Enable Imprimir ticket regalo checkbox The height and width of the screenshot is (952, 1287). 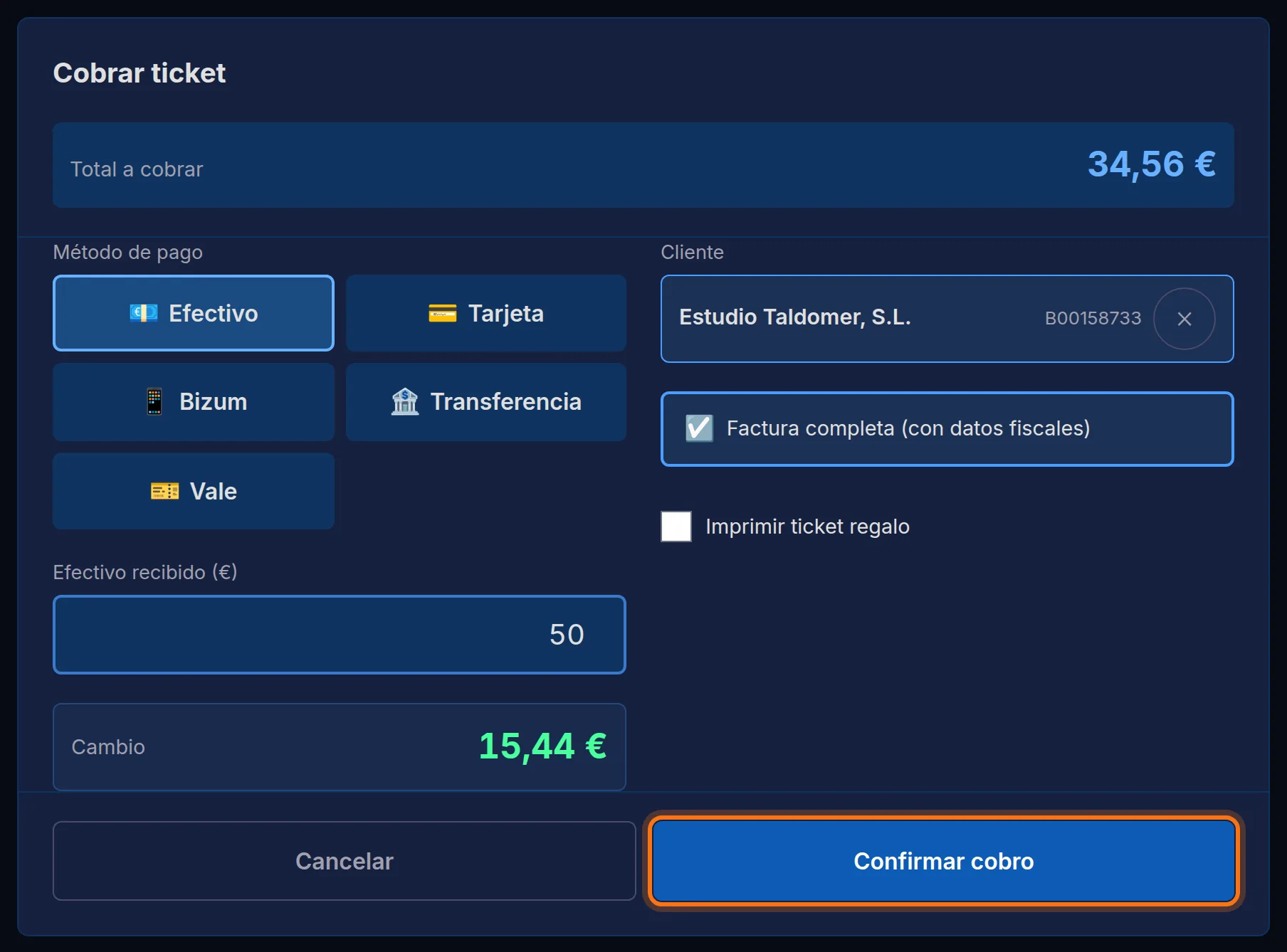tap(676, 527)
